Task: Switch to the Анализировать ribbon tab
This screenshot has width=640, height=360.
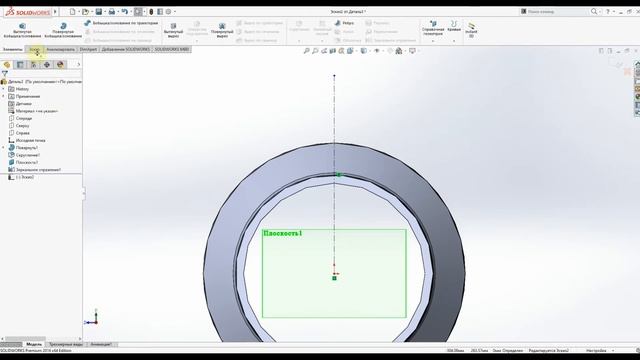Action: tap(60, 49)
